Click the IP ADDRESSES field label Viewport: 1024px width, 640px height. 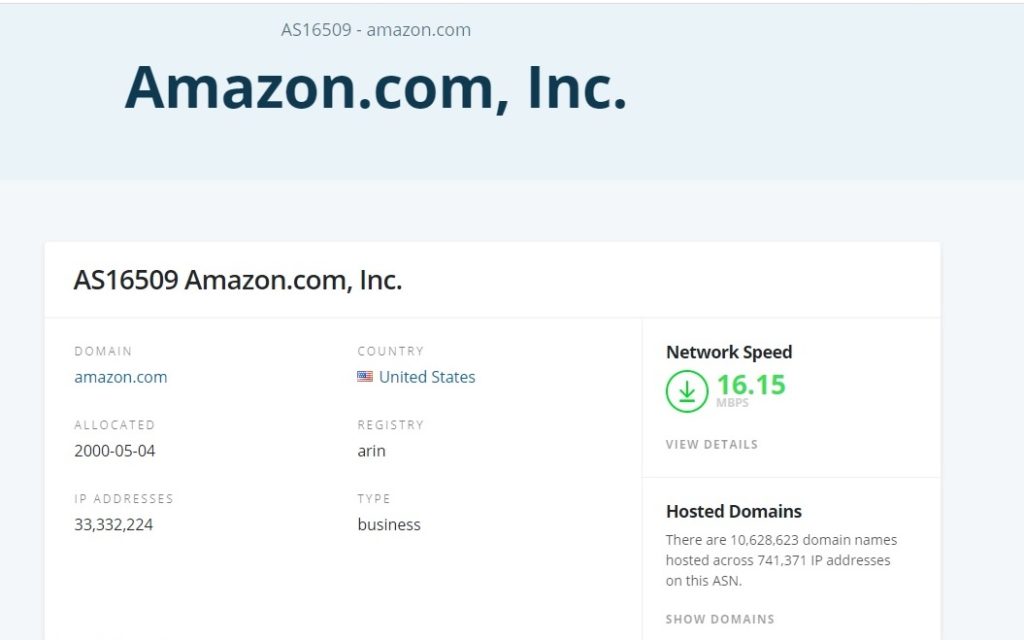[x=123, y=498]
